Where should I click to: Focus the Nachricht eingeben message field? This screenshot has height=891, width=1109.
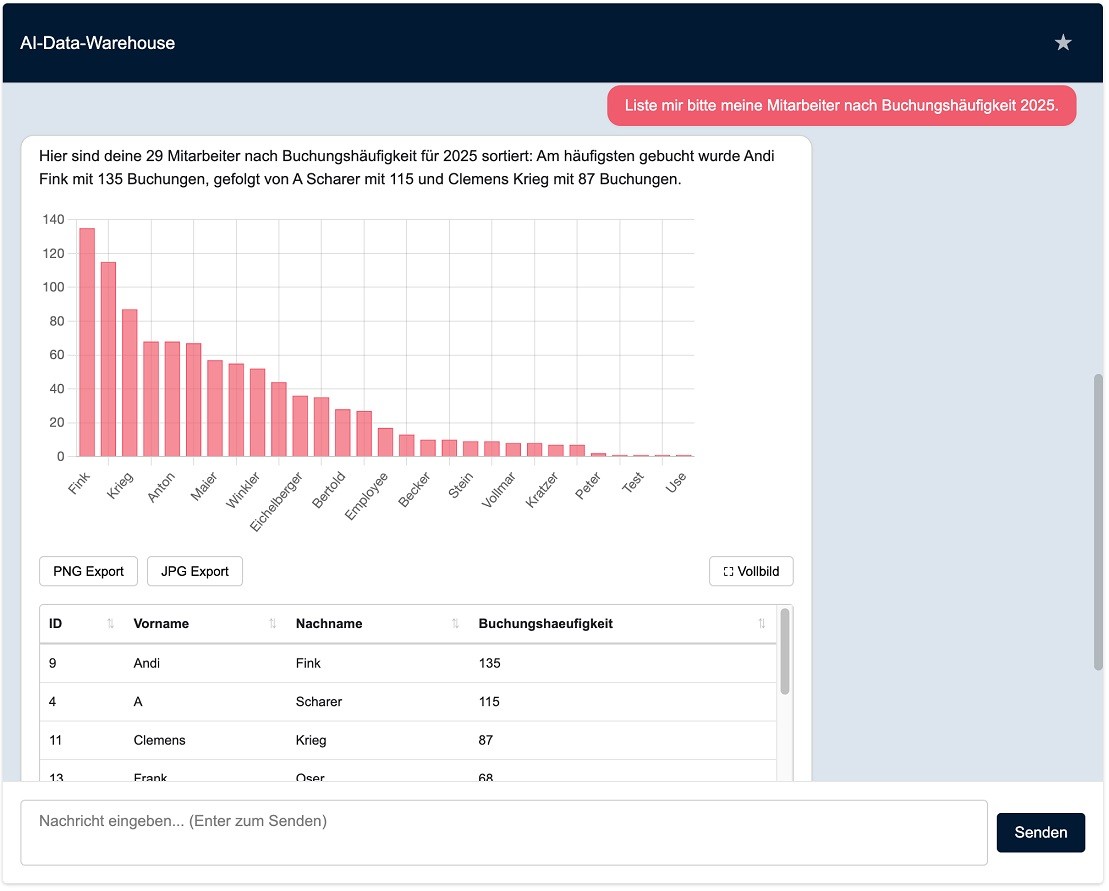(503, 832)
